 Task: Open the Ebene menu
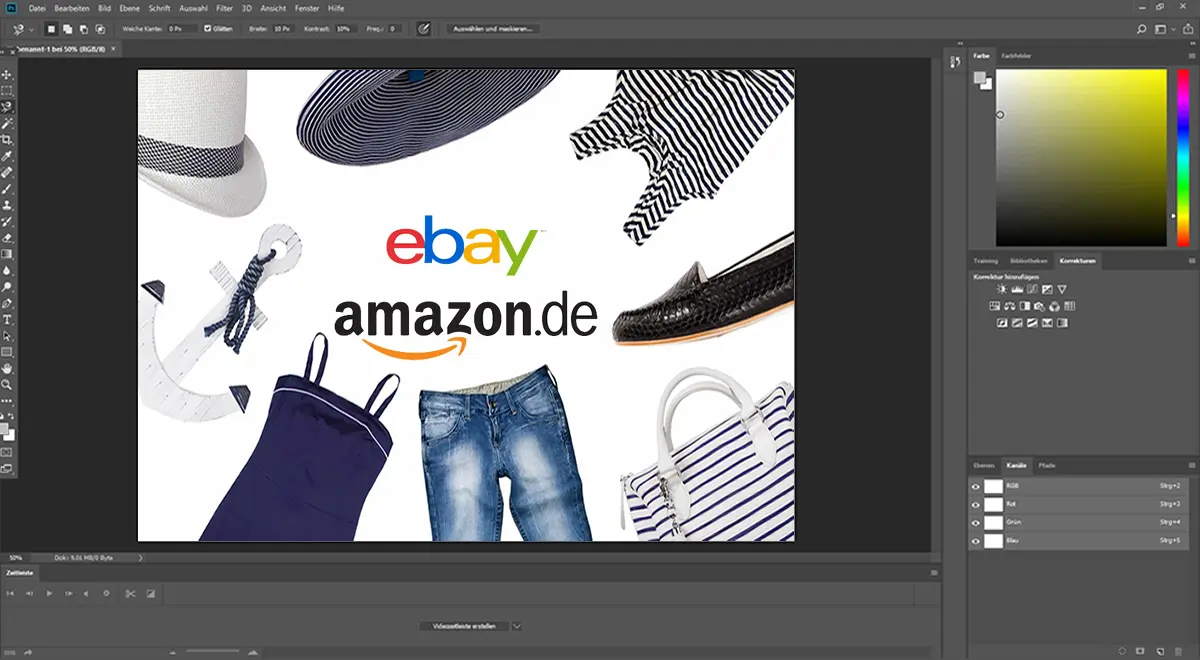click(129, 8)
